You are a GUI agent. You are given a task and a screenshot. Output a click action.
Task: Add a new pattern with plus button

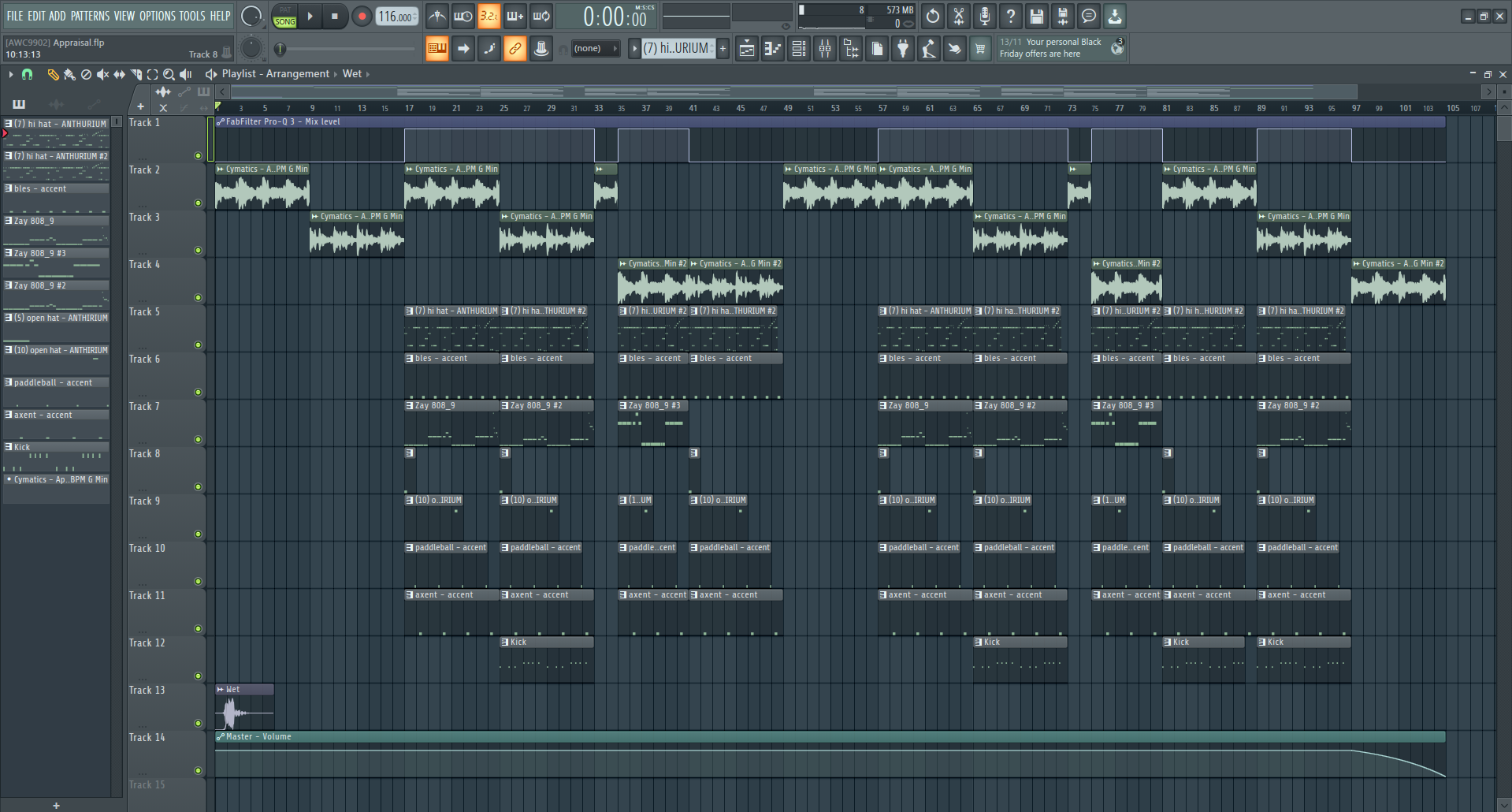coord(723,49)
